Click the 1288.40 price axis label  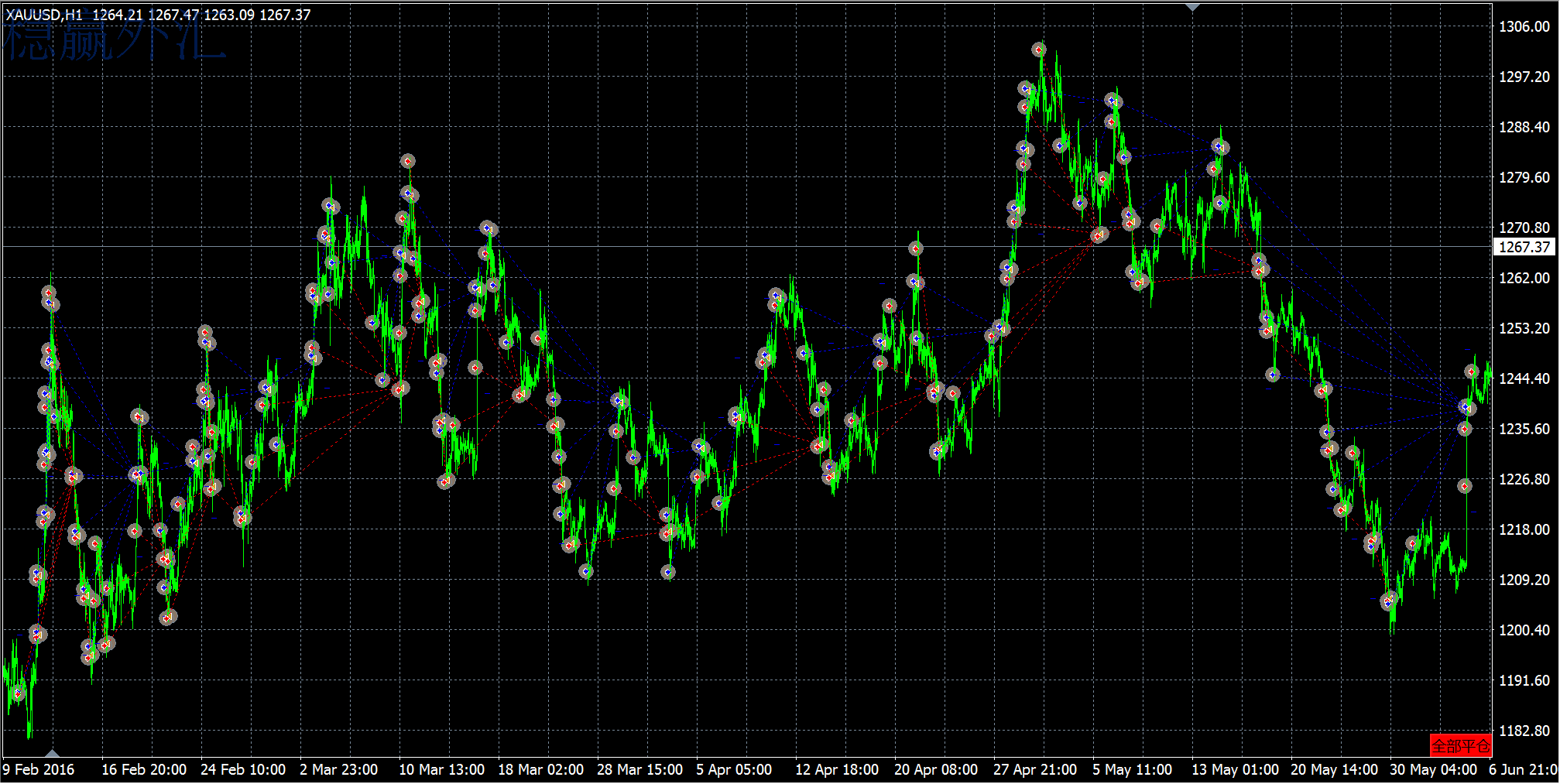[1524, 127]
